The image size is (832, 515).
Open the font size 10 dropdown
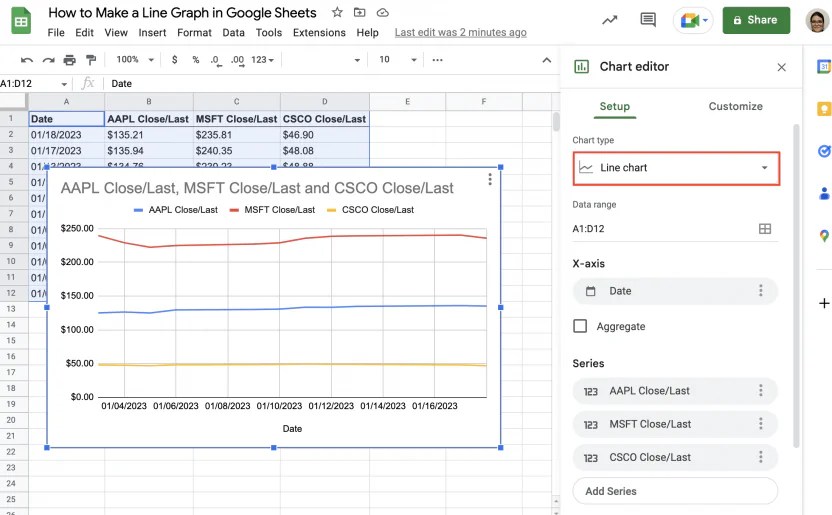point(397,59)
